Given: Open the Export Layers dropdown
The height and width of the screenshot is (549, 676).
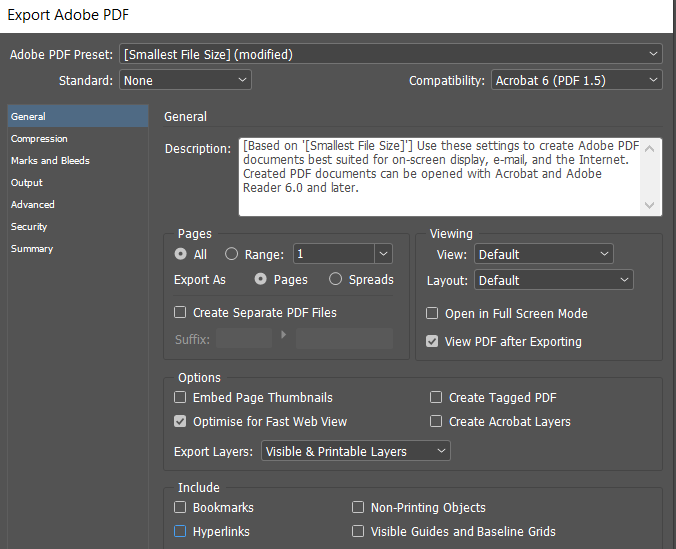Looking at the screenshot, I should point(356,451).
